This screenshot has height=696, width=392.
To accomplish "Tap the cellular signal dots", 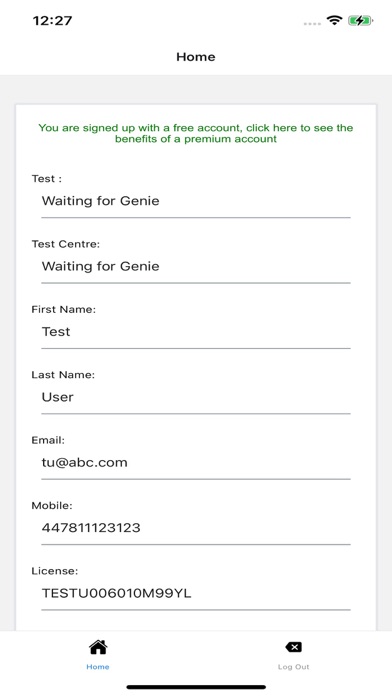I will coord(312,24).
